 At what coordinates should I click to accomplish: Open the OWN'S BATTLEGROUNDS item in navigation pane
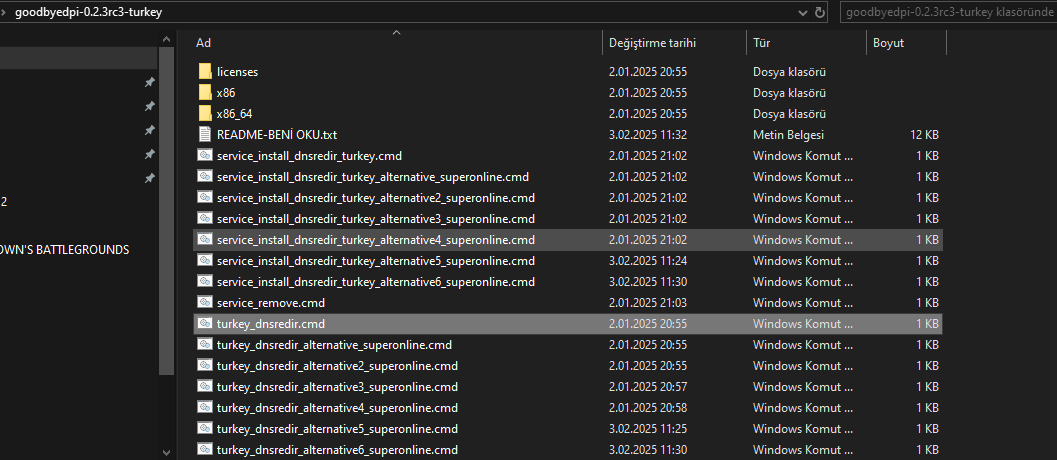(65, 250)
